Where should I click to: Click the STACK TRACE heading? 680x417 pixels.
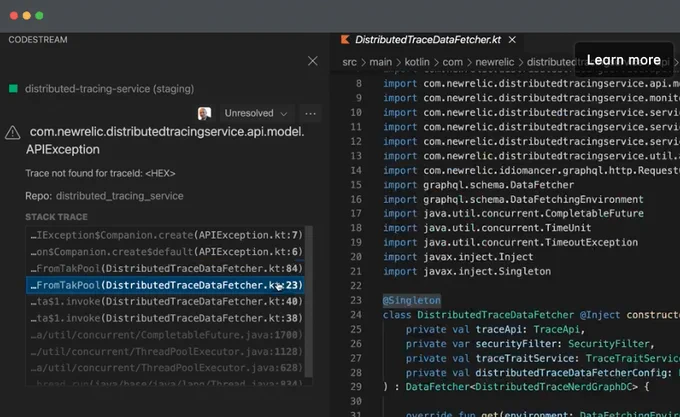[56, 217]
